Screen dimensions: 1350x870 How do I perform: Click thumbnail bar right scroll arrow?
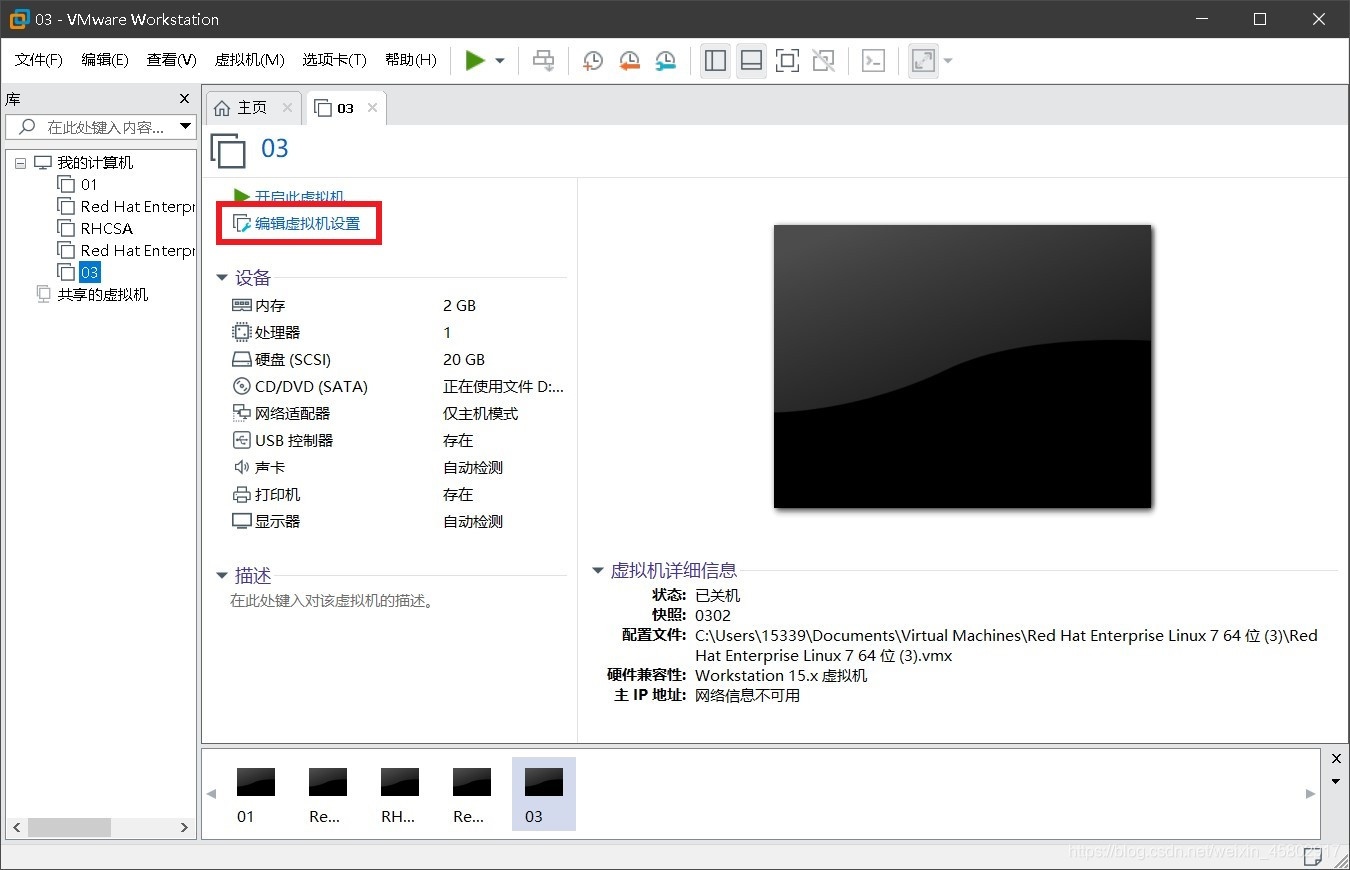(x=1311, y=793)
